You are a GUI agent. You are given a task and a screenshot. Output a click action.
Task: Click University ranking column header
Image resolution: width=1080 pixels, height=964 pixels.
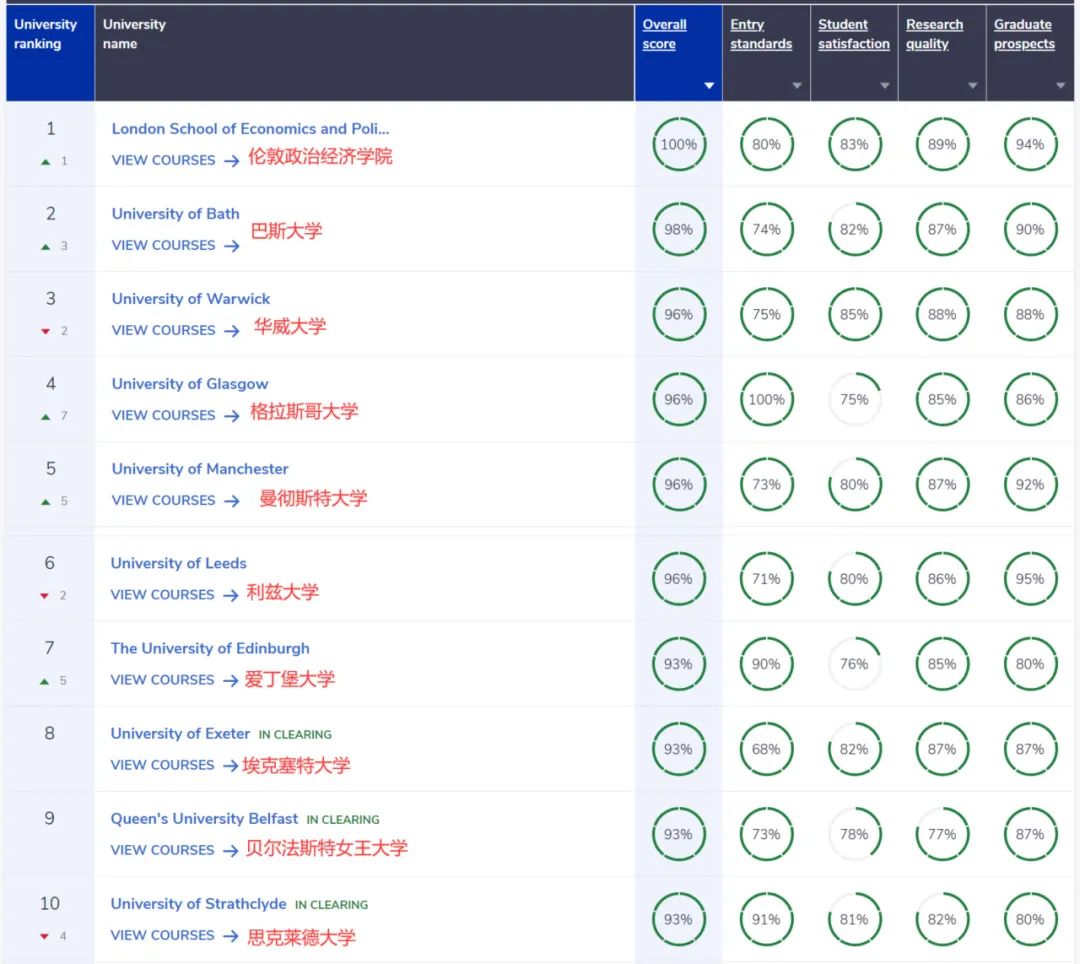pyautogui.click(x=50, y=53)
